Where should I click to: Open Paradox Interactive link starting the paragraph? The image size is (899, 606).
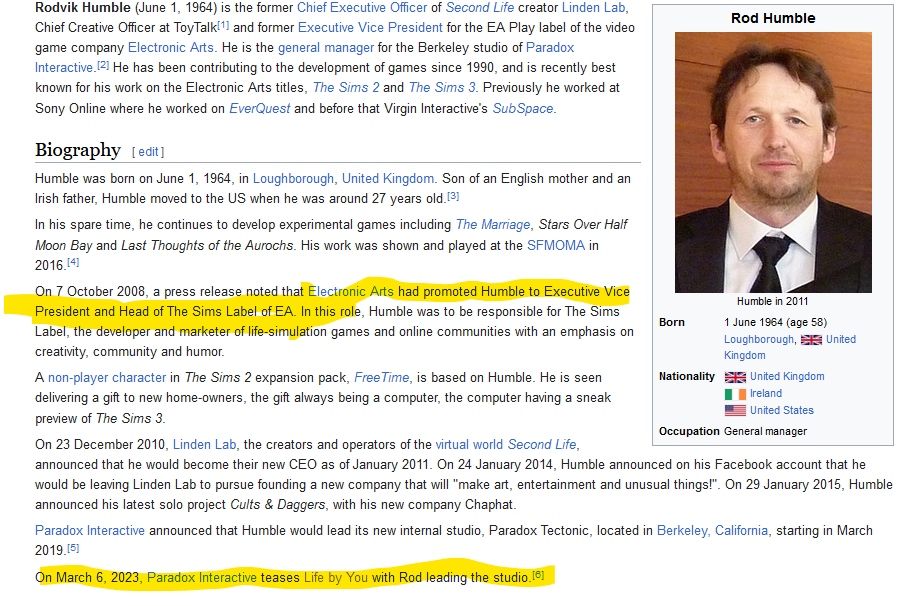coord(89,530)
